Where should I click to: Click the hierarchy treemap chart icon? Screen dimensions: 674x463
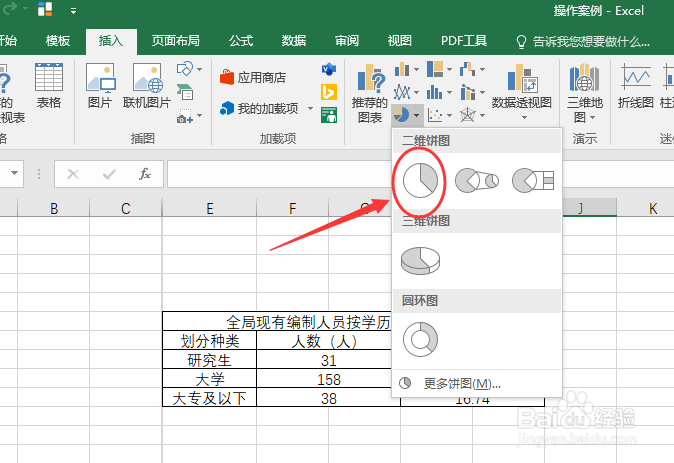[435, 69]
